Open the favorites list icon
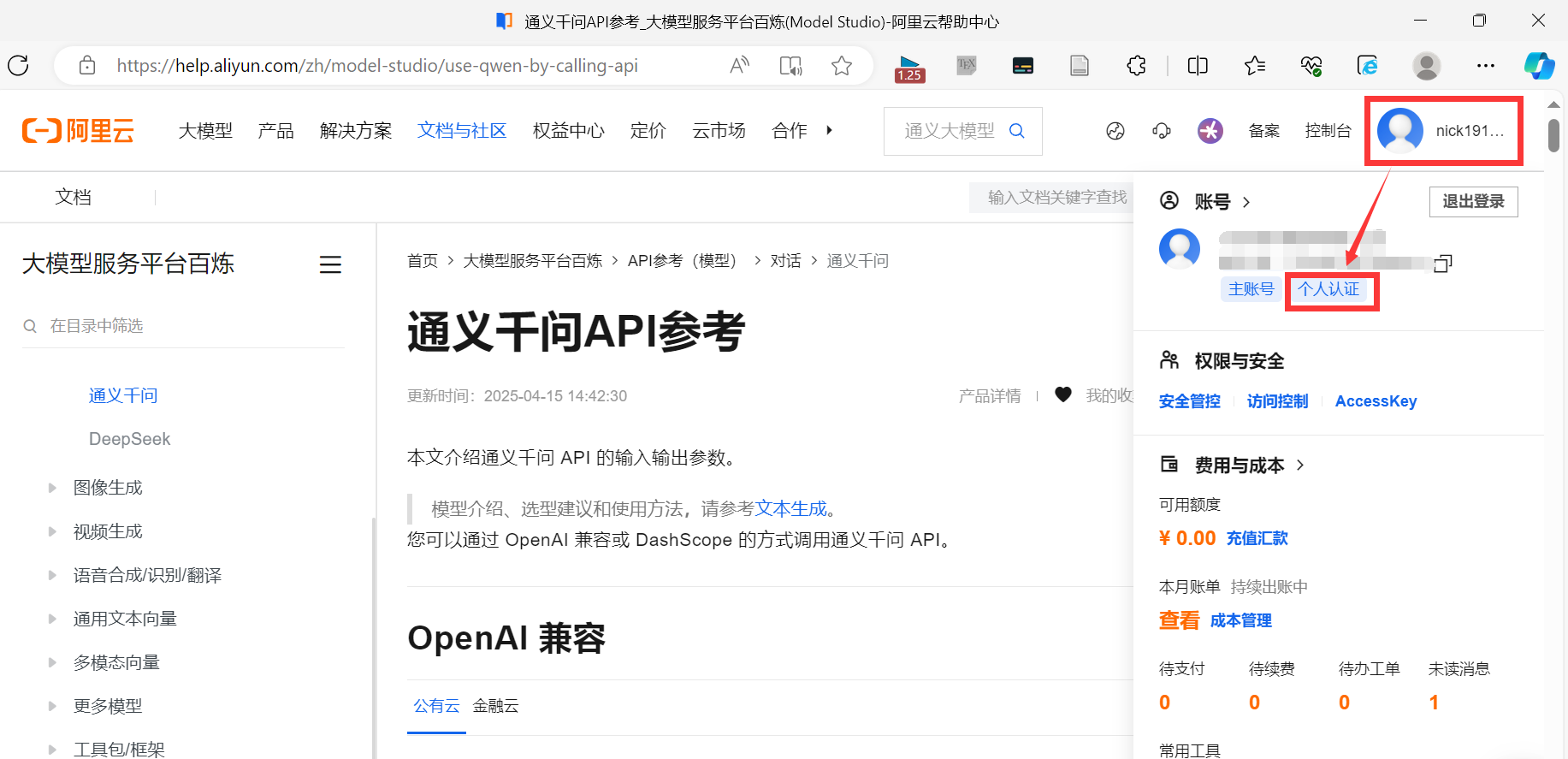 tap(1255, 65)
